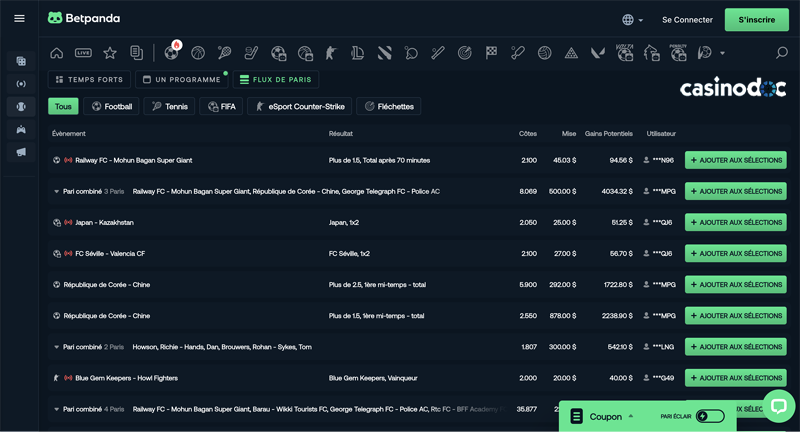
Task: Select the checkered flag racing icon
Action: 491,53
